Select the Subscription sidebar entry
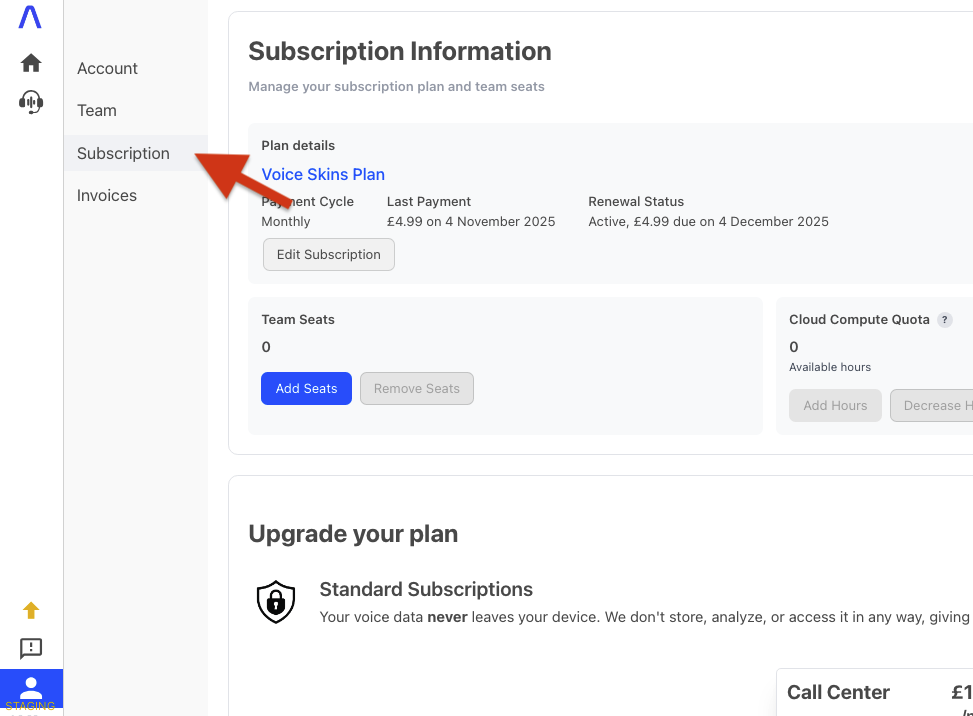Image resolution: width=973 pixels, height=716 pixels. click(122, 153)
